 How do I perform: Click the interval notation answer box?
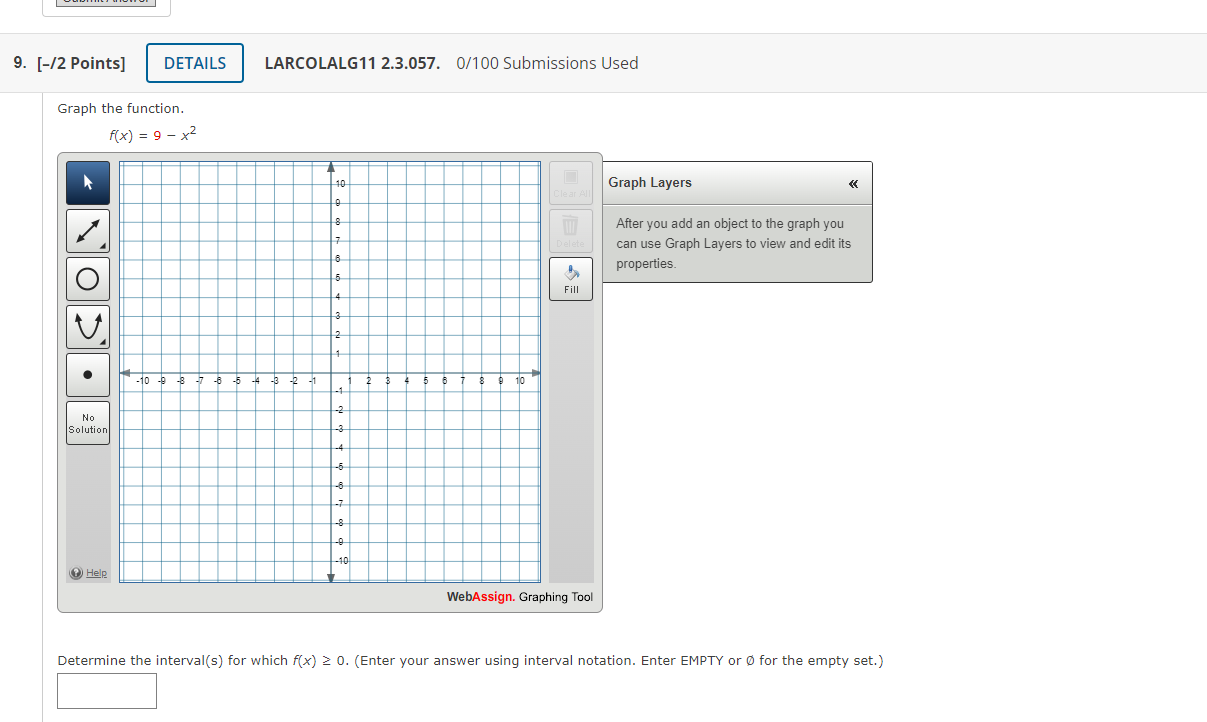106,690
